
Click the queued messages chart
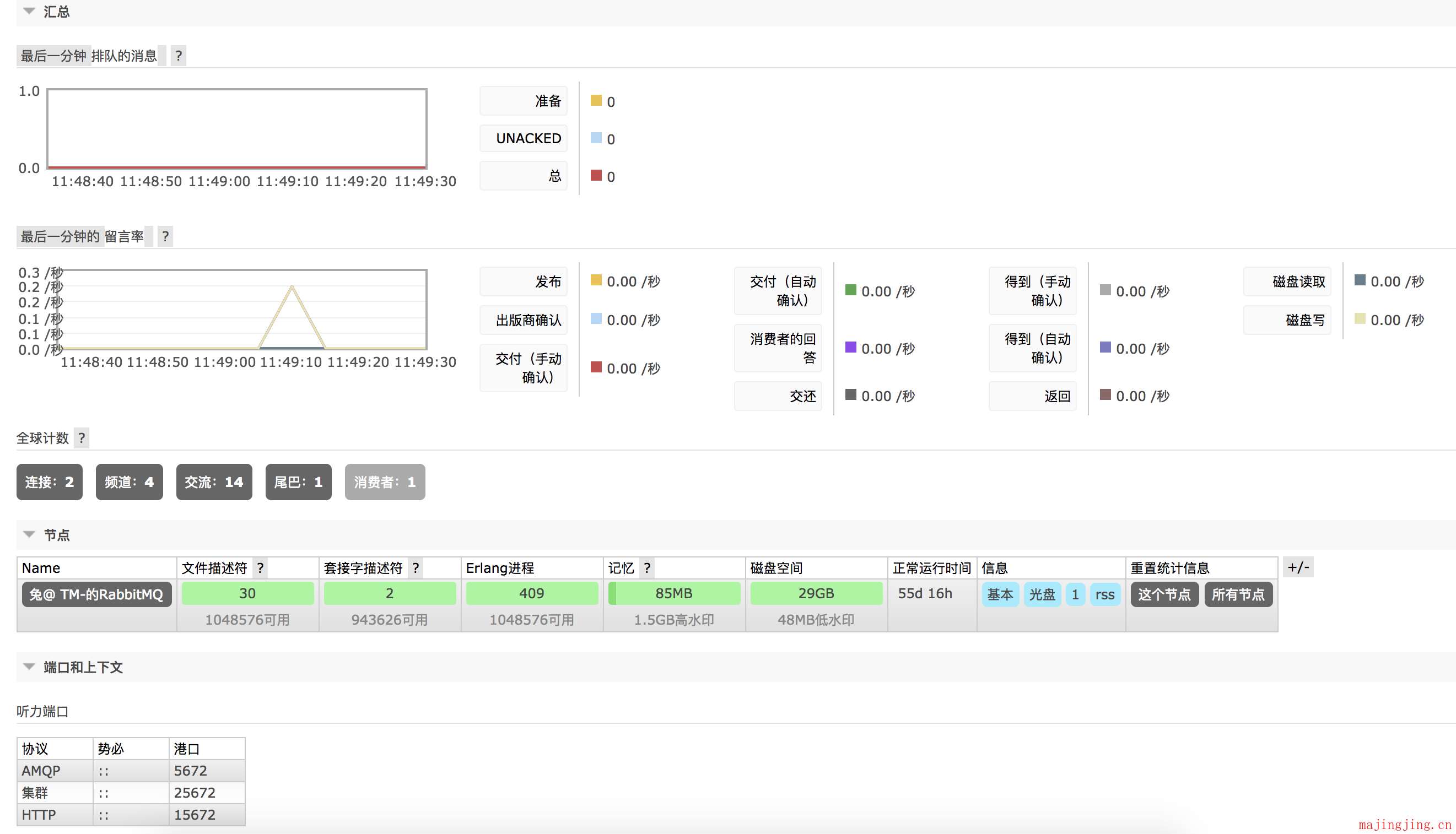pos(237,128)
